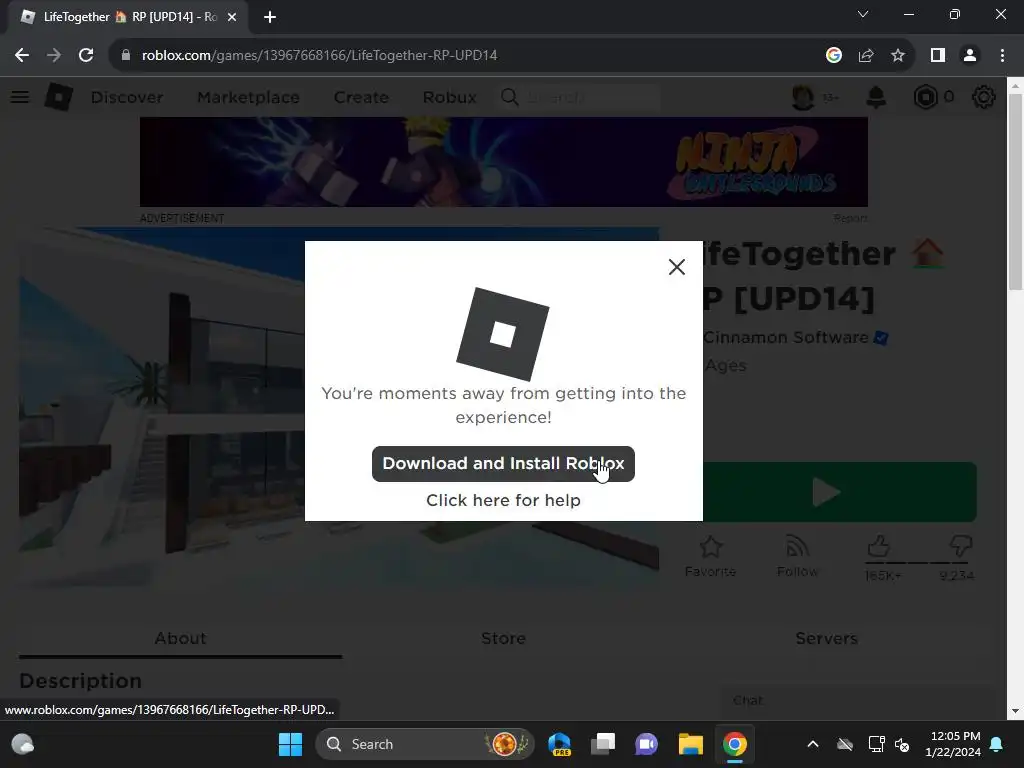Open the user avatar profile icon
Viewport: 1024px width, 768px height.
coord(803,97)
